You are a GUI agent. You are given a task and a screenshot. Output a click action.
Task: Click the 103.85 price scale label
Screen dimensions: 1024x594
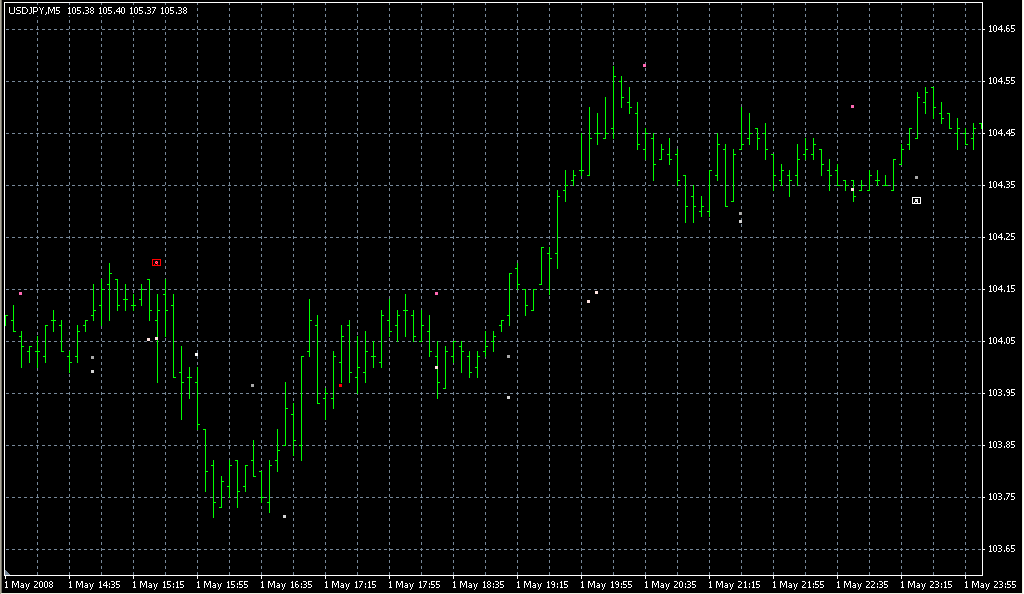tap(1002, 445)
